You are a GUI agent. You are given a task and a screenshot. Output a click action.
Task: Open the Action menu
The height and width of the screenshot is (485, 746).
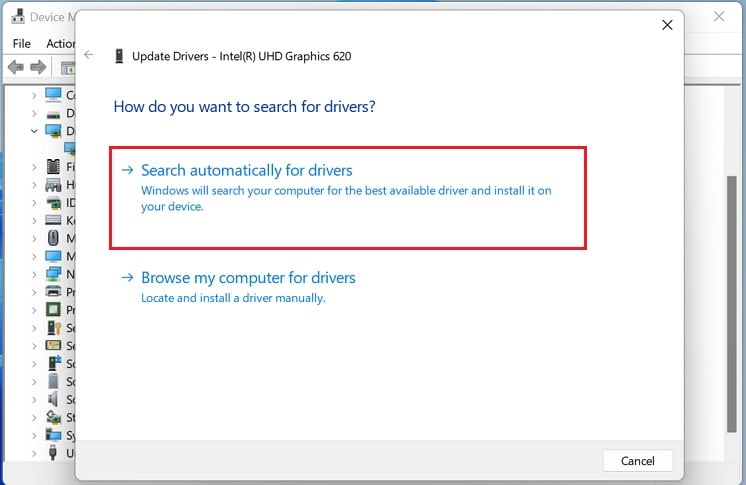click(x=60, y=43)
